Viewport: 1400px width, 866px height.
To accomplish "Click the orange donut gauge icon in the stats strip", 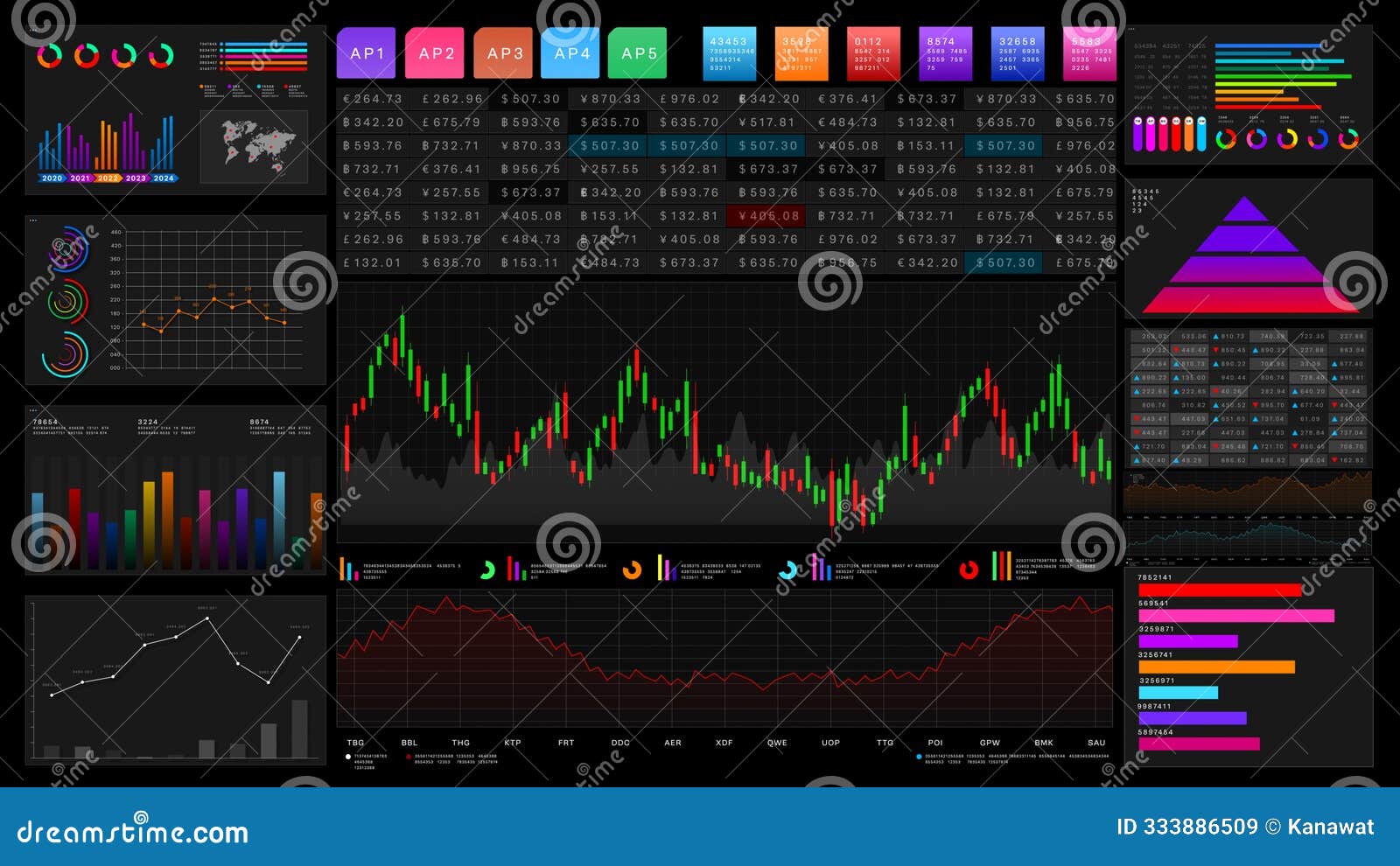I will 631,569.
